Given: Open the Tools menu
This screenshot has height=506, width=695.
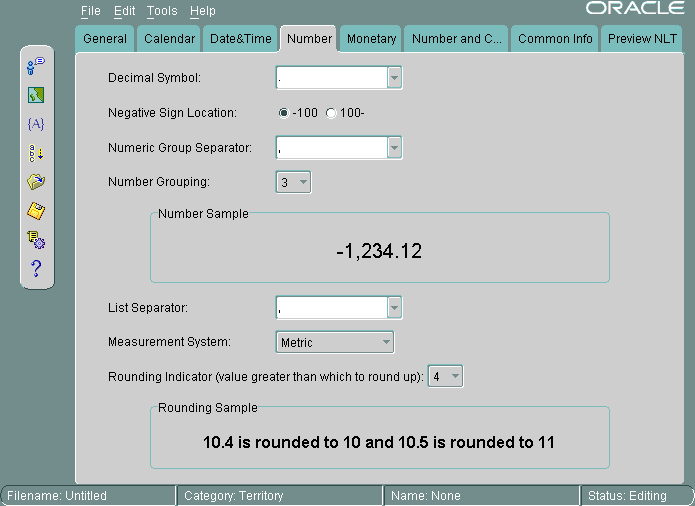Looking at the screenshot, I should 161,11.
